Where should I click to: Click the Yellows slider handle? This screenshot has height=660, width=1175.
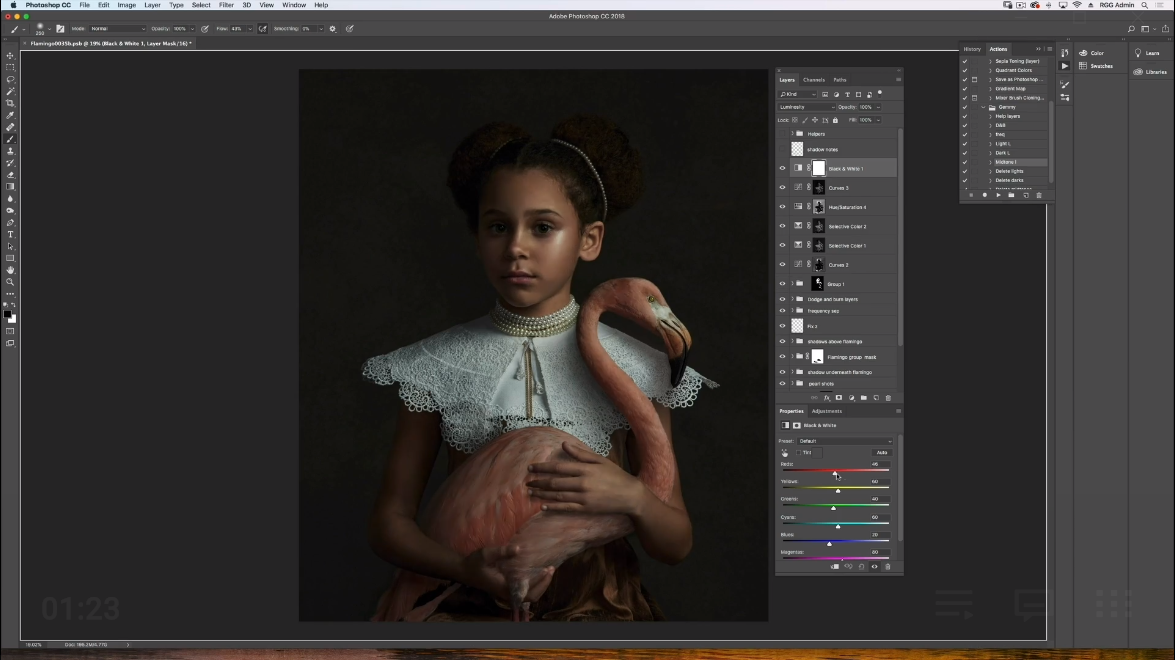[838, 491]
